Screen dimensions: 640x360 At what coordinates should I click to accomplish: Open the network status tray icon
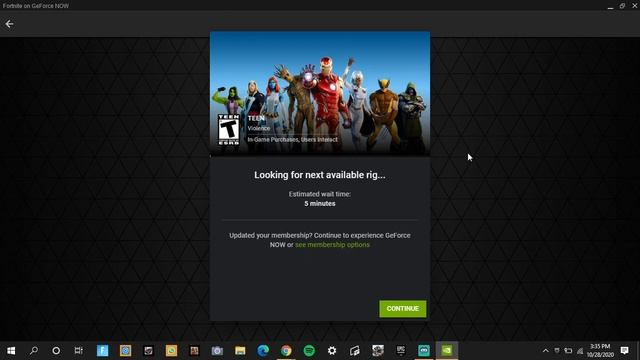pos(580,351)
